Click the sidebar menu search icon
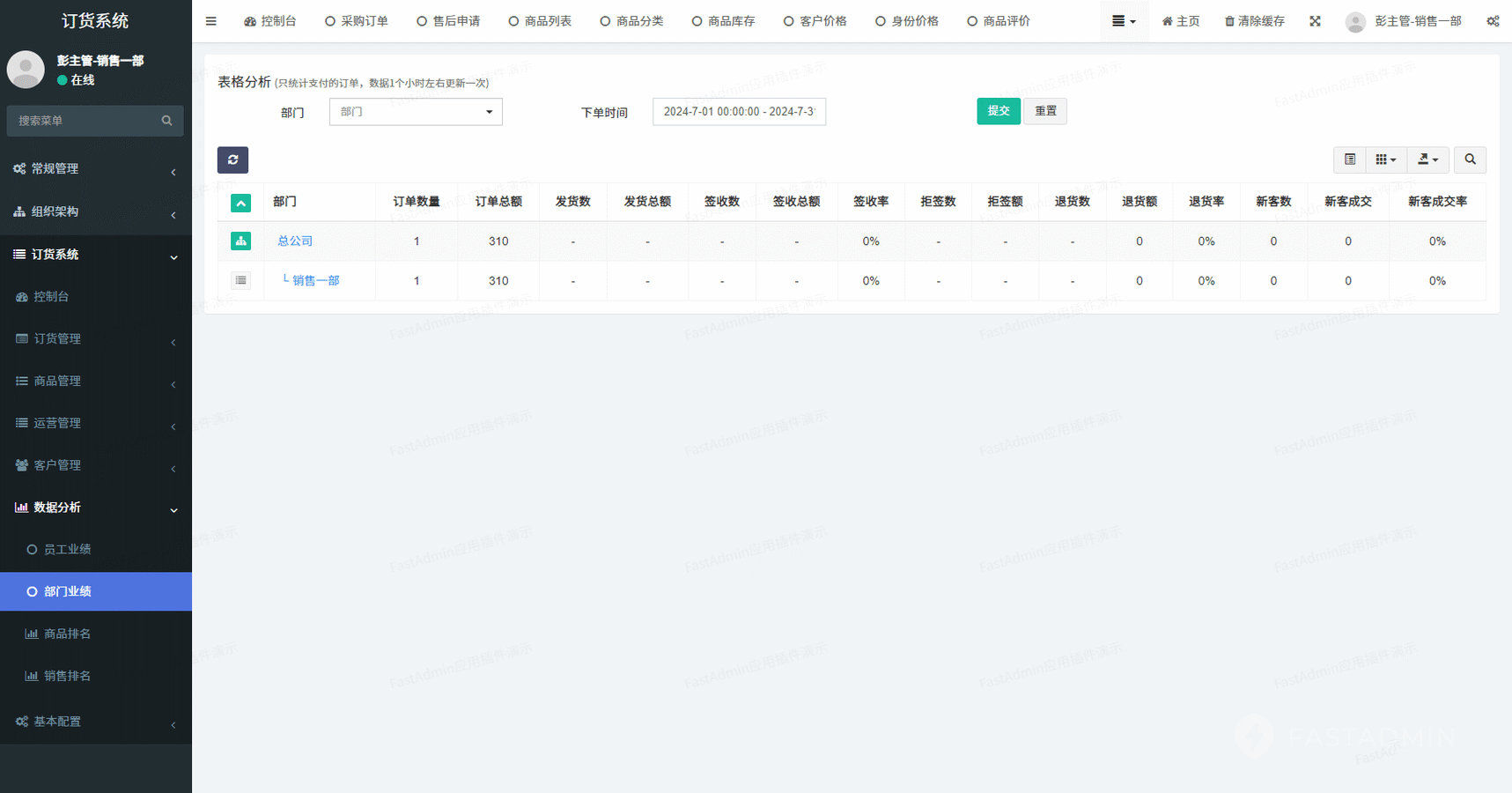Image resolution: width=1512 pixels, height=793 pixels. click(166, 121)
